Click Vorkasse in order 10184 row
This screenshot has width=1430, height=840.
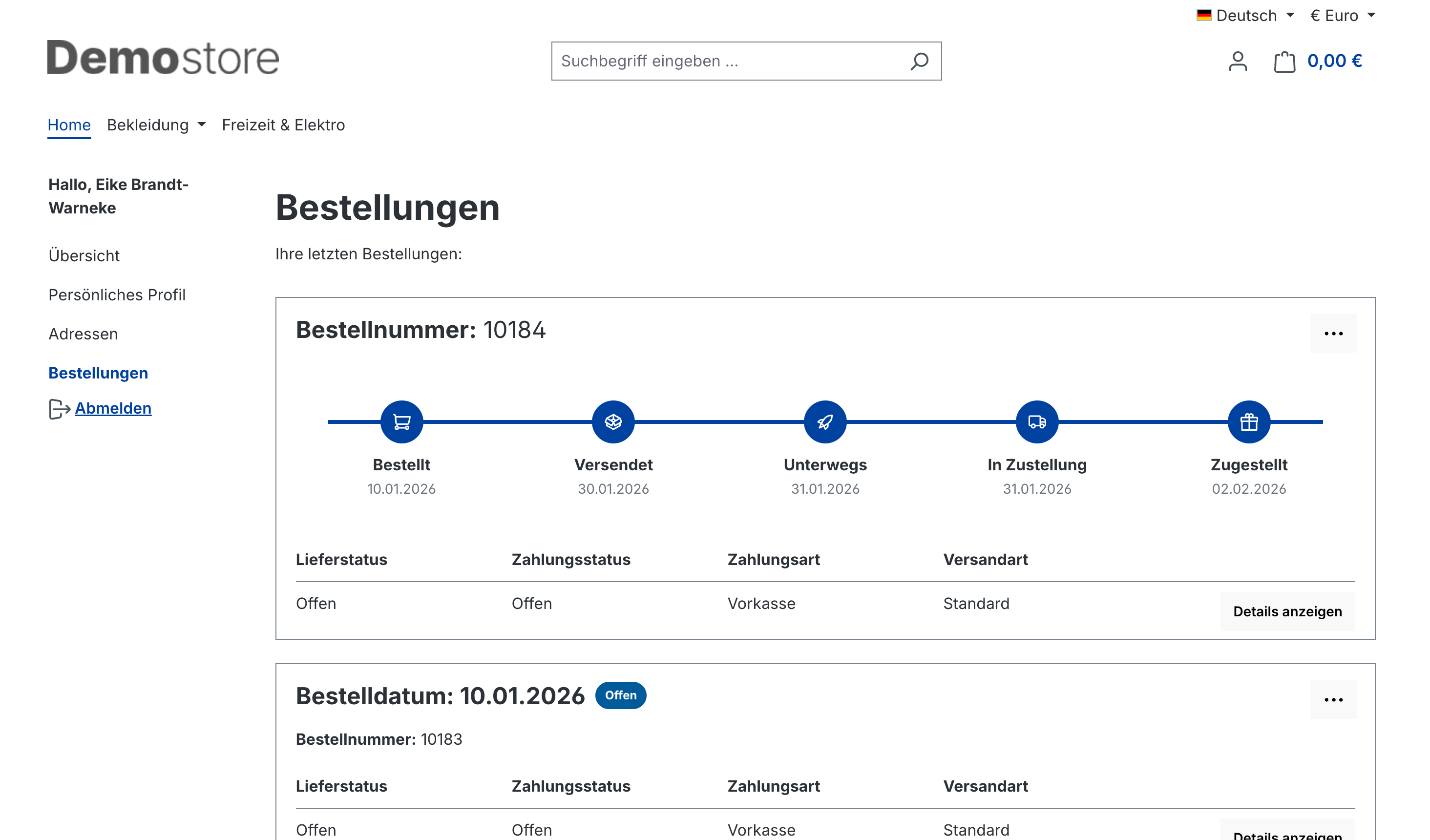pyautogui.click(x=761, y=603)
